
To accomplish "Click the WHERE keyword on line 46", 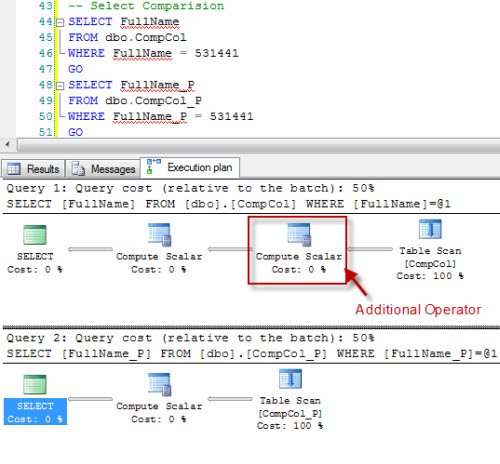I will (x=86, y=53).
